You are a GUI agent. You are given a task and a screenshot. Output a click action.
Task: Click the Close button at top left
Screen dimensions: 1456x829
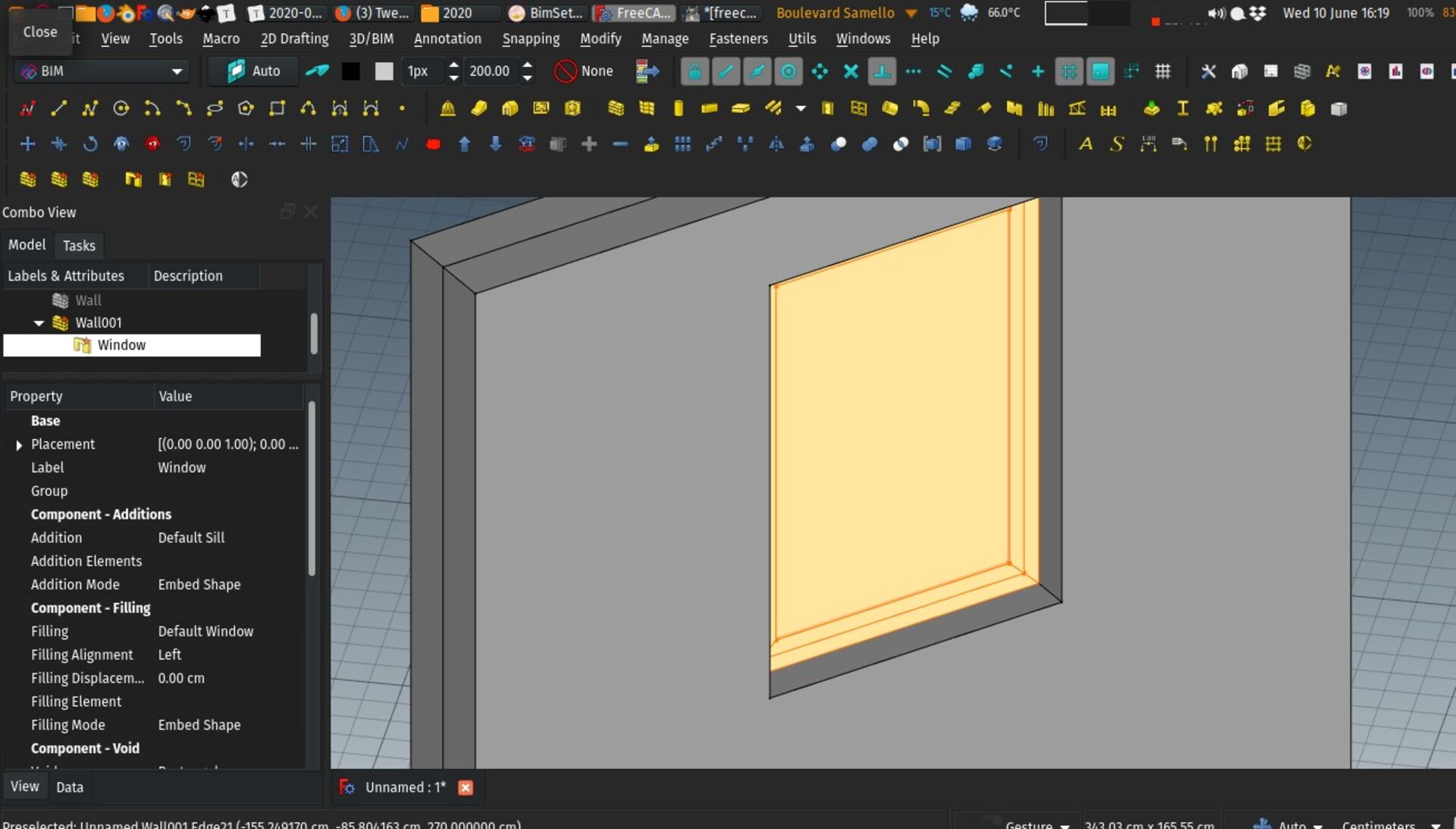click(x=40, y=32)
